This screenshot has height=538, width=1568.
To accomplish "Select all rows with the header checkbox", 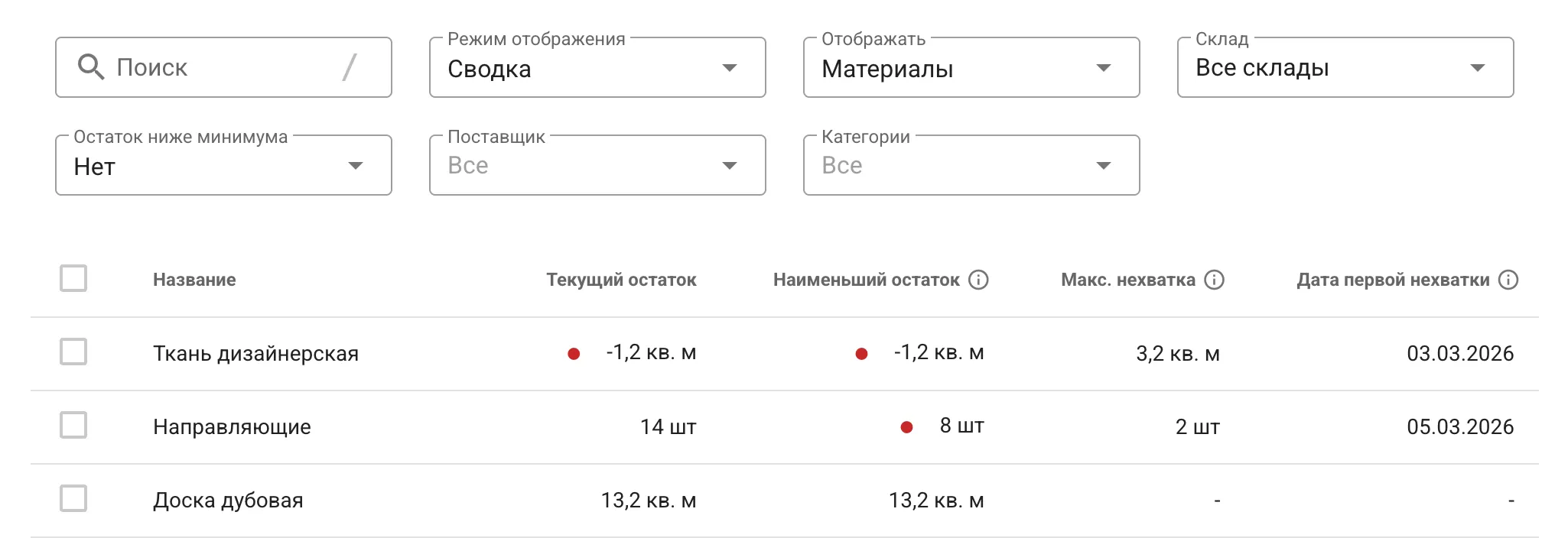I will click(x=73, y=280).
